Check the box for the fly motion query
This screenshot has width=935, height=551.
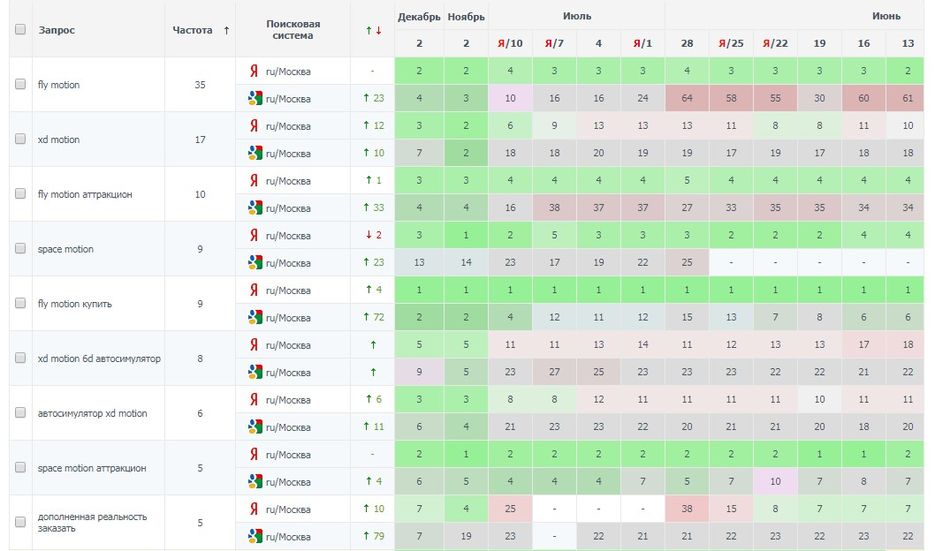pyautogui.click(x=20, y=85)
